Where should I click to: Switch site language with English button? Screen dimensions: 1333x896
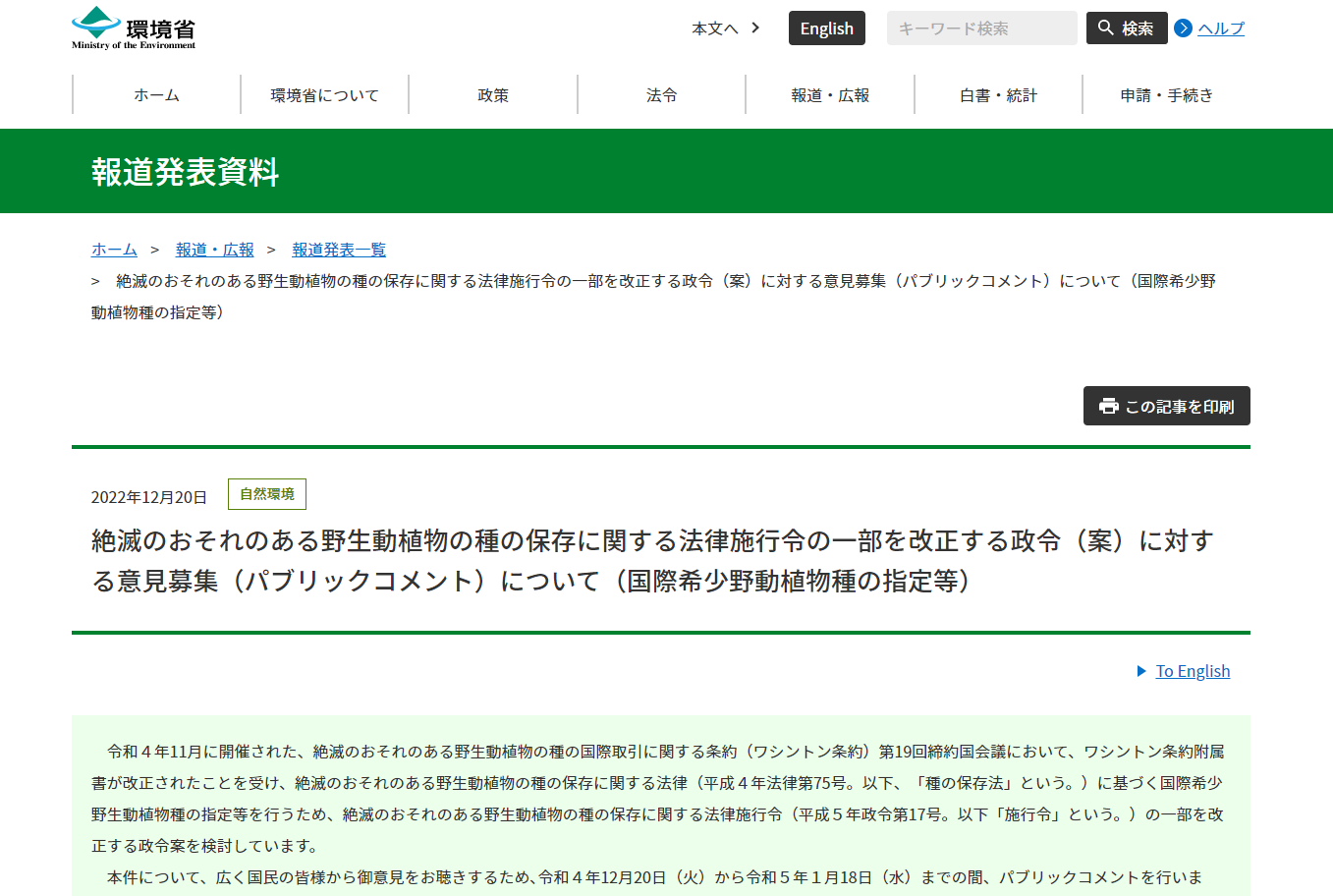[826, 28]
